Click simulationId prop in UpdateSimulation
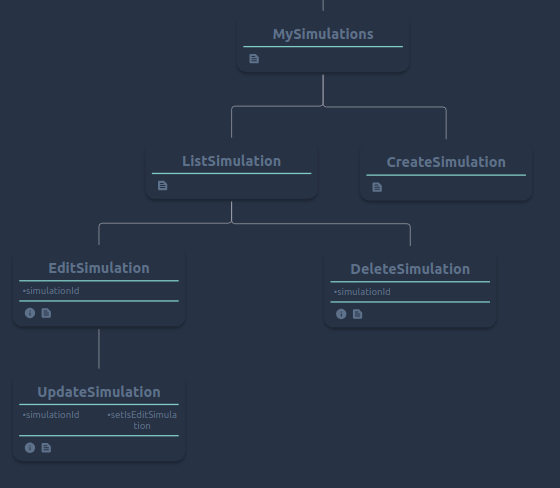 tap(51, 415)
